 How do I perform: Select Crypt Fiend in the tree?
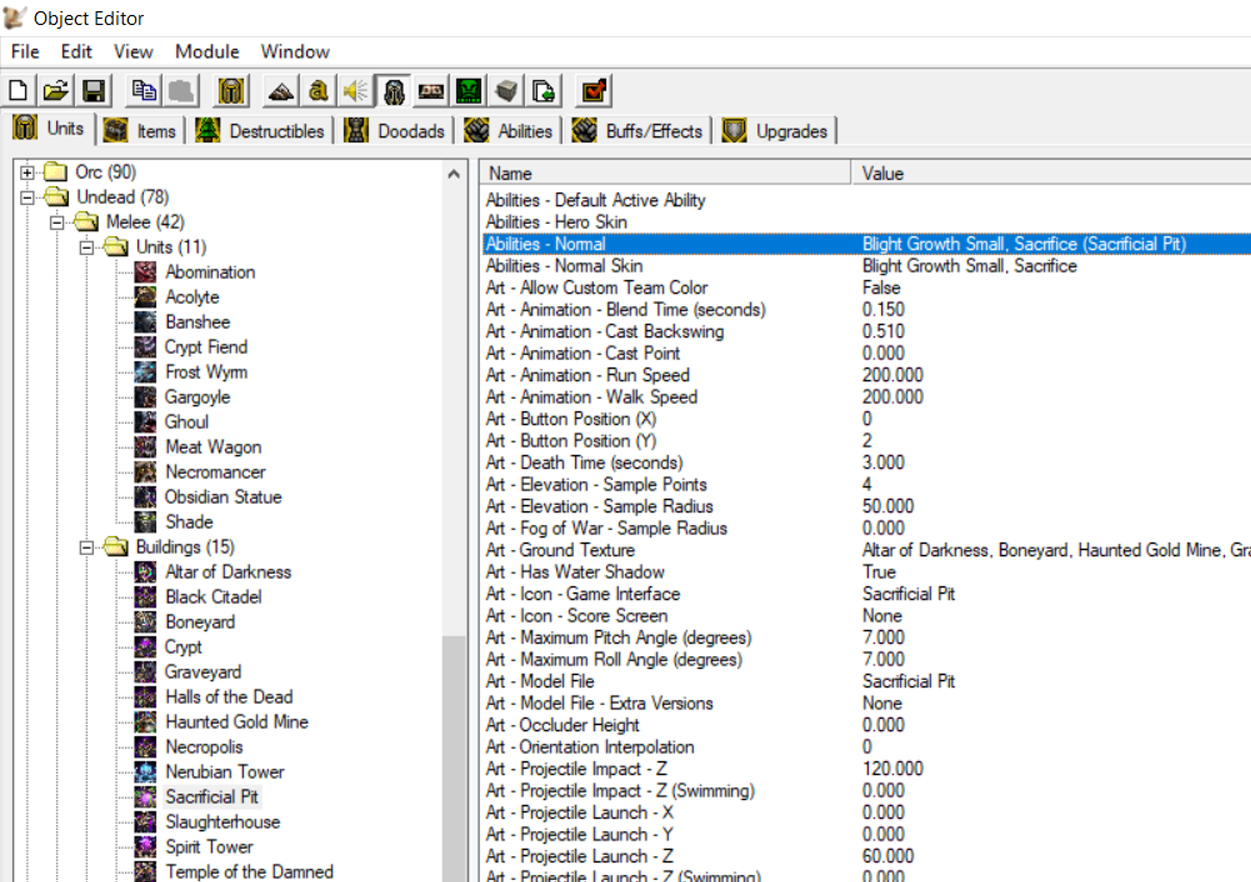pos(206,347)
